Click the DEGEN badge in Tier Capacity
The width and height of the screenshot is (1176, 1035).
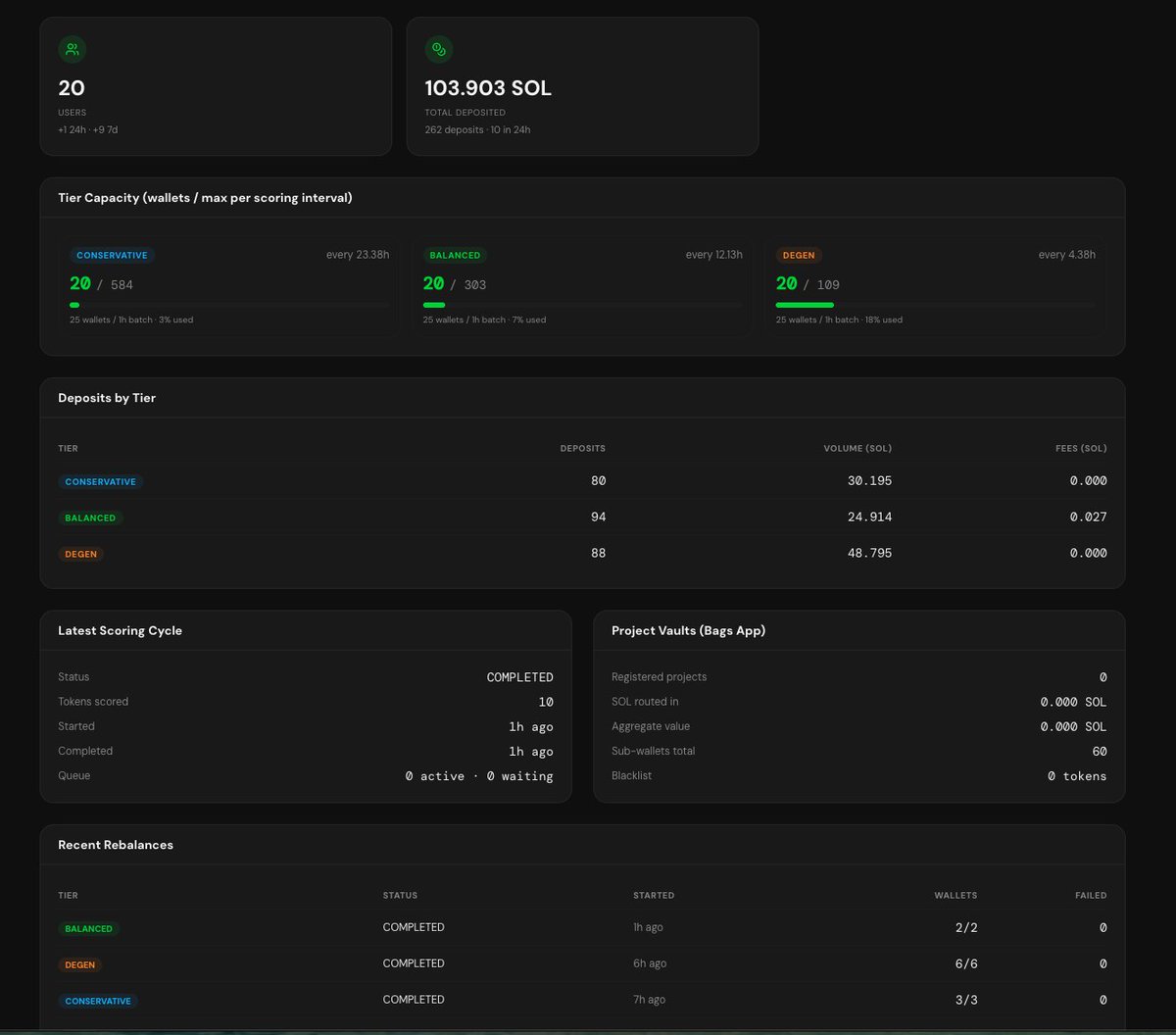coord(799,255)
